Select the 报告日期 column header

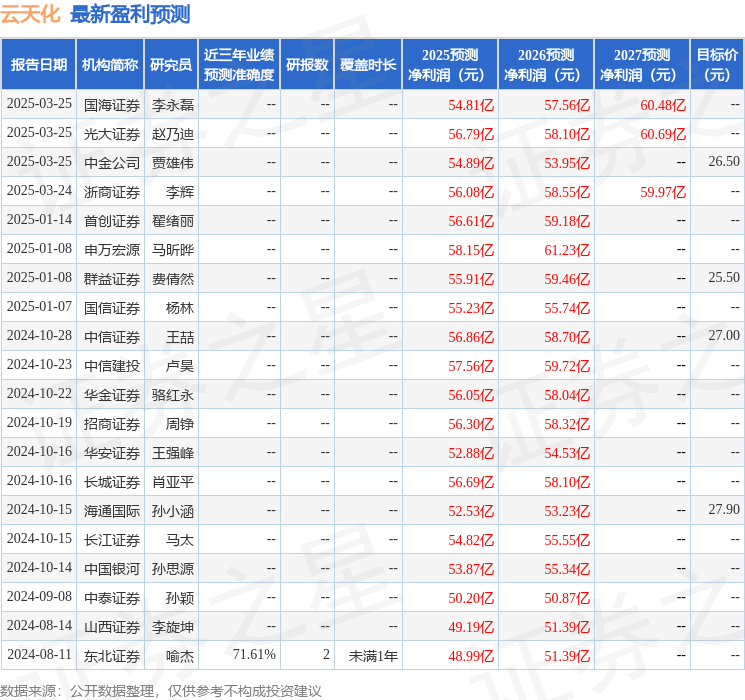[x=39, y=65]
